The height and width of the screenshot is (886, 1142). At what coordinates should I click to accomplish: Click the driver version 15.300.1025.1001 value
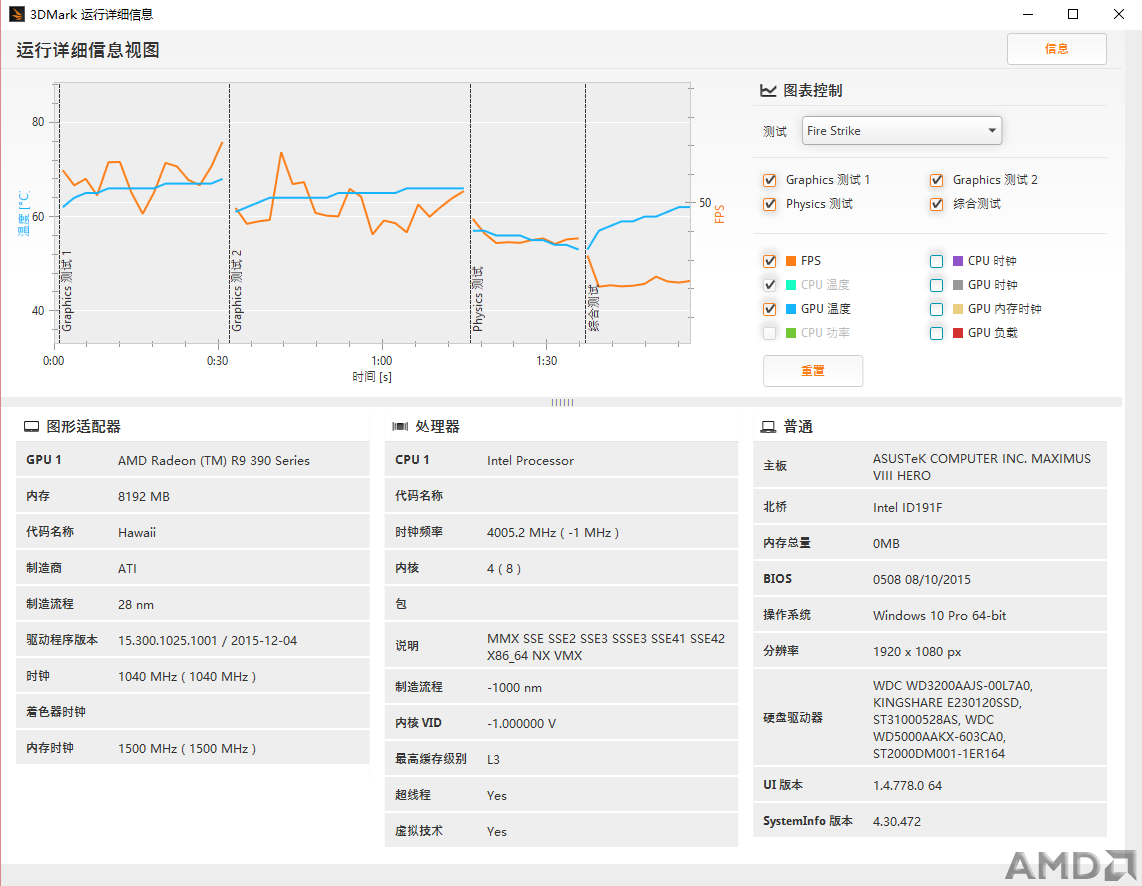point(208,641)
